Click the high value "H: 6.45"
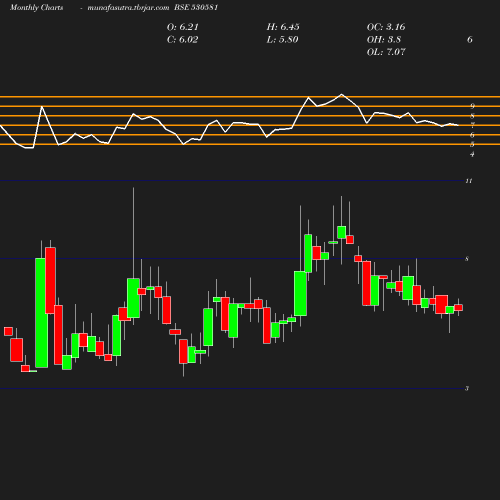This screenshot has width=500, height=500. [283, 27]
